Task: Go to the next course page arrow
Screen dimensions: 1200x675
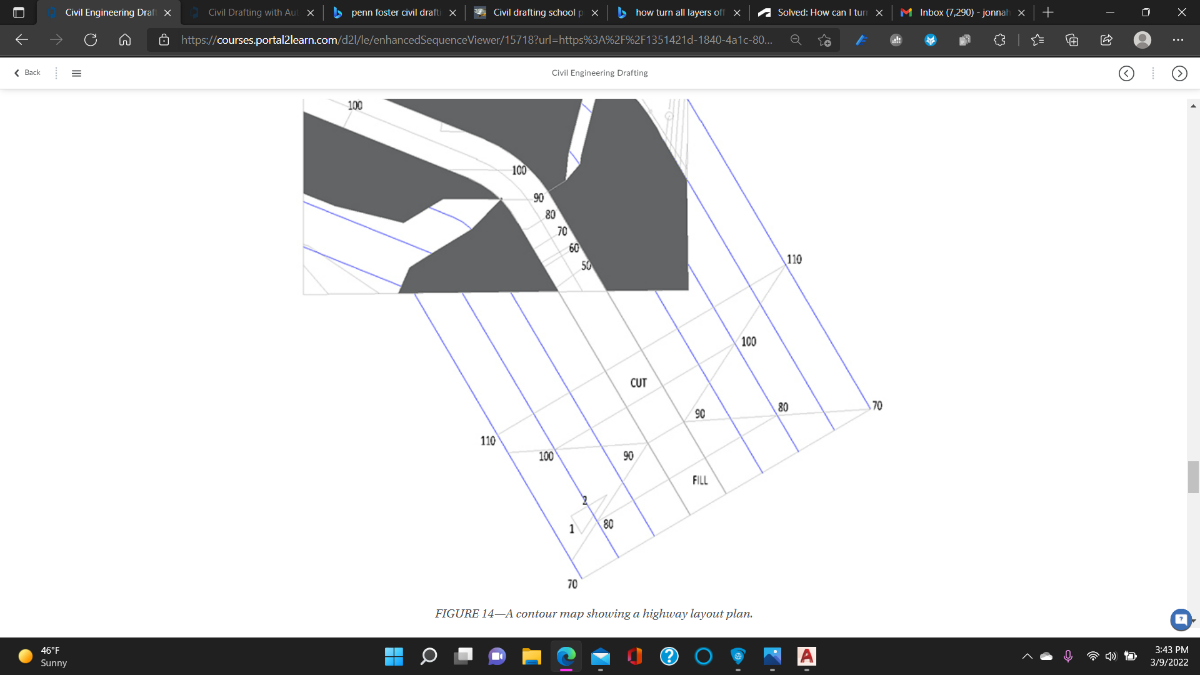Action: pos(1179,73)
